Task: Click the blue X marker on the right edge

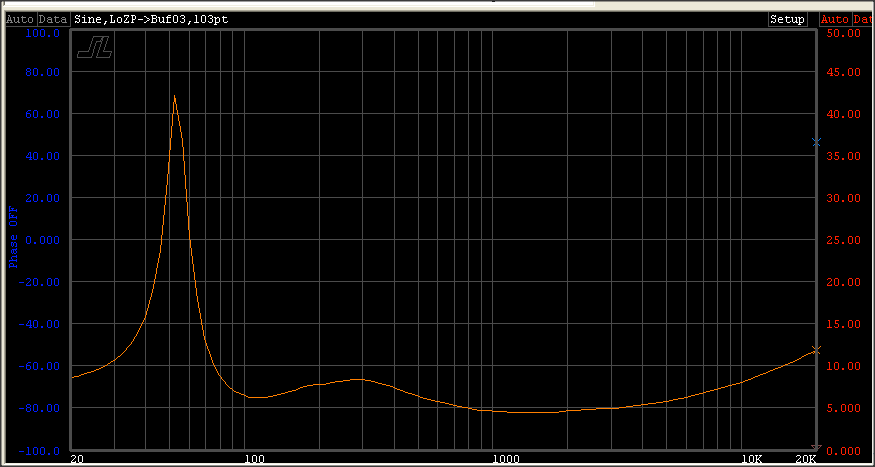Action: (x=816, y=142)
